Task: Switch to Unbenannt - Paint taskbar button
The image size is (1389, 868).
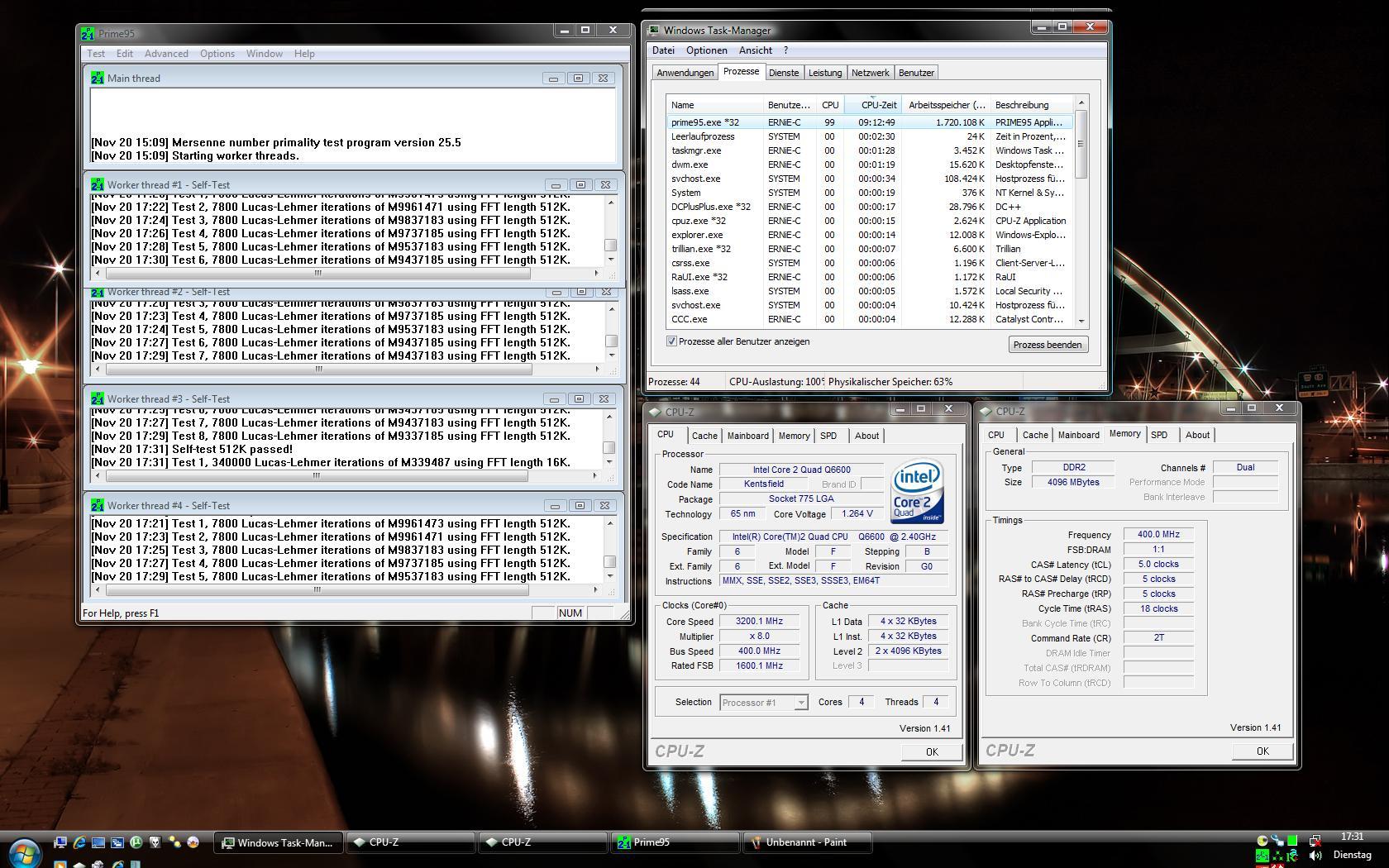Action: [x=807, y=842]
